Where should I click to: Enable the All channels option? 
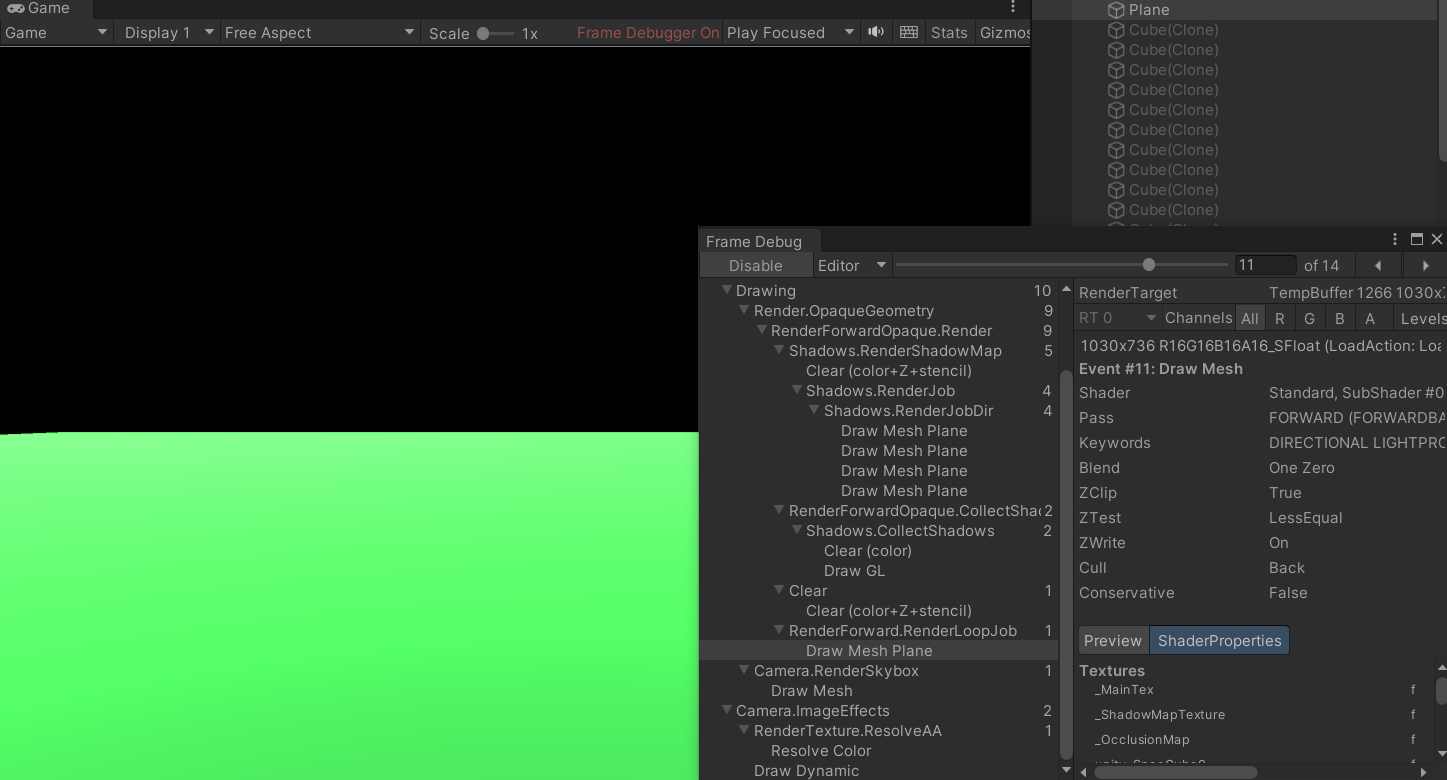[1250, 317]
